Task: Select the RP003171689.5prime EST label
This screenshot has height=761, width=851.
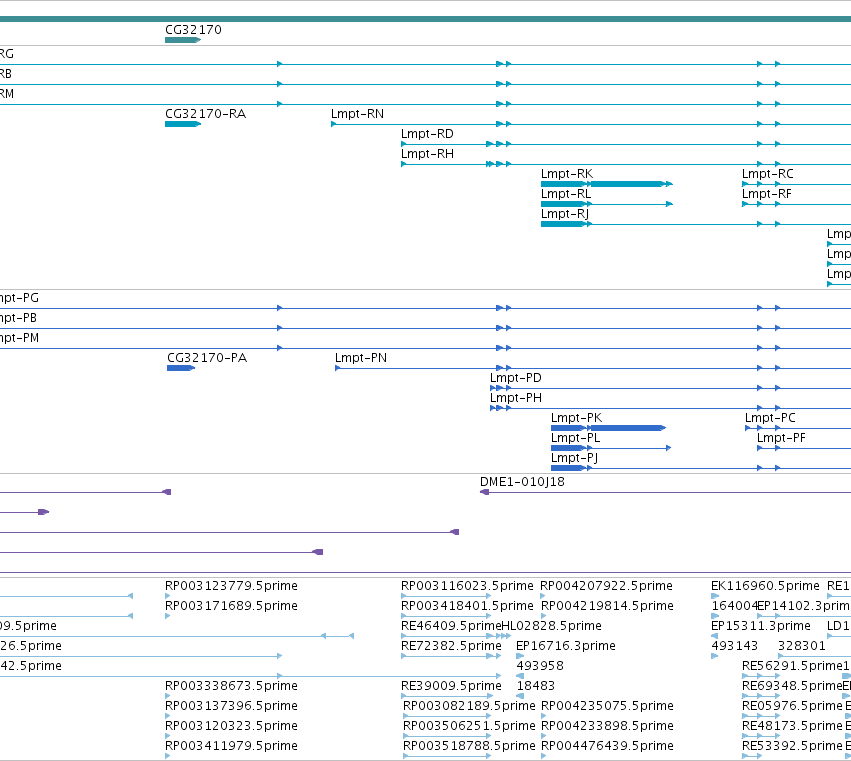Action: (x=231, y=606)
